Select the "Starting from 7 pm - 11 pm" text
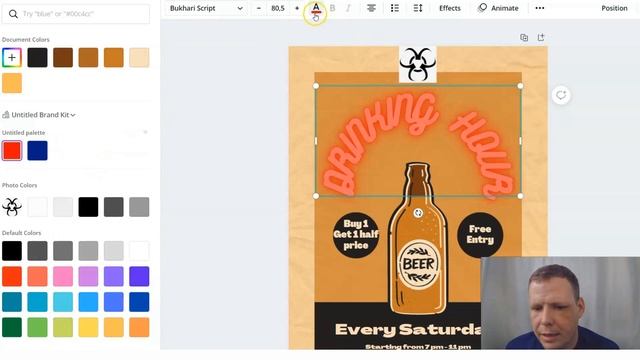The height and width of the screenshot is (360, 640). [x=418, y=347]
